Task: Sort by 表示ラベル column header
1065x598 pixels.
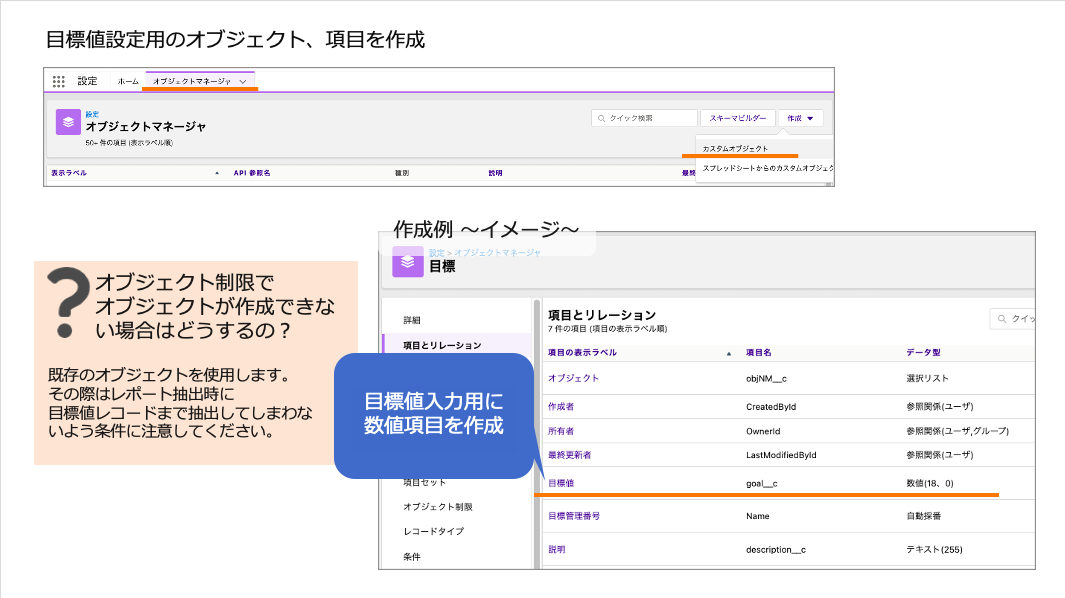Action: click(69, 173)
